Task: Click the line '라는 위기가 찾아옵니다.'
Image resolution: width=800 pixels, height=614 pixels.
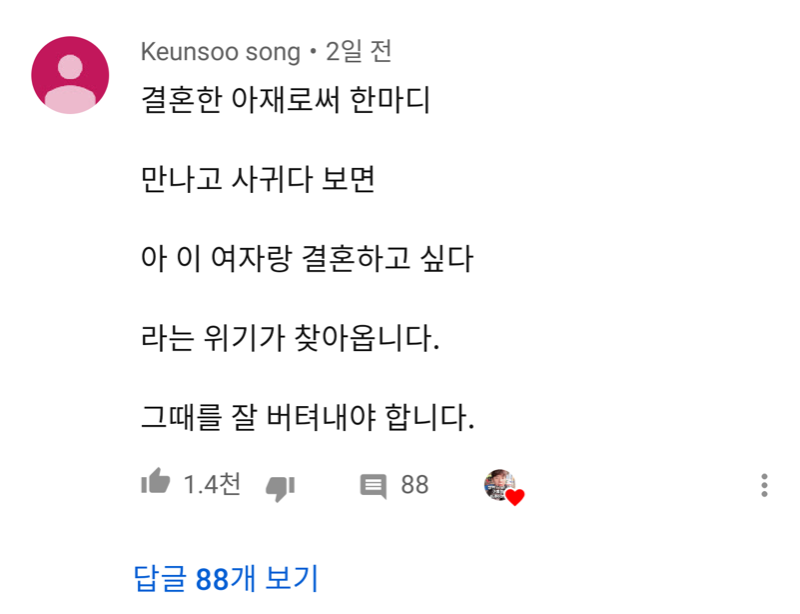Action: [x=290, y=339]
